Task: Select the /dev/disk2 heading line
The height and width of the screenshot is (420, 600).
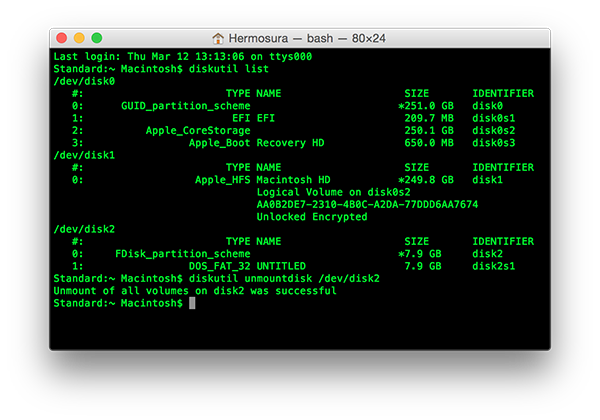Action: [x=83, y=229]
